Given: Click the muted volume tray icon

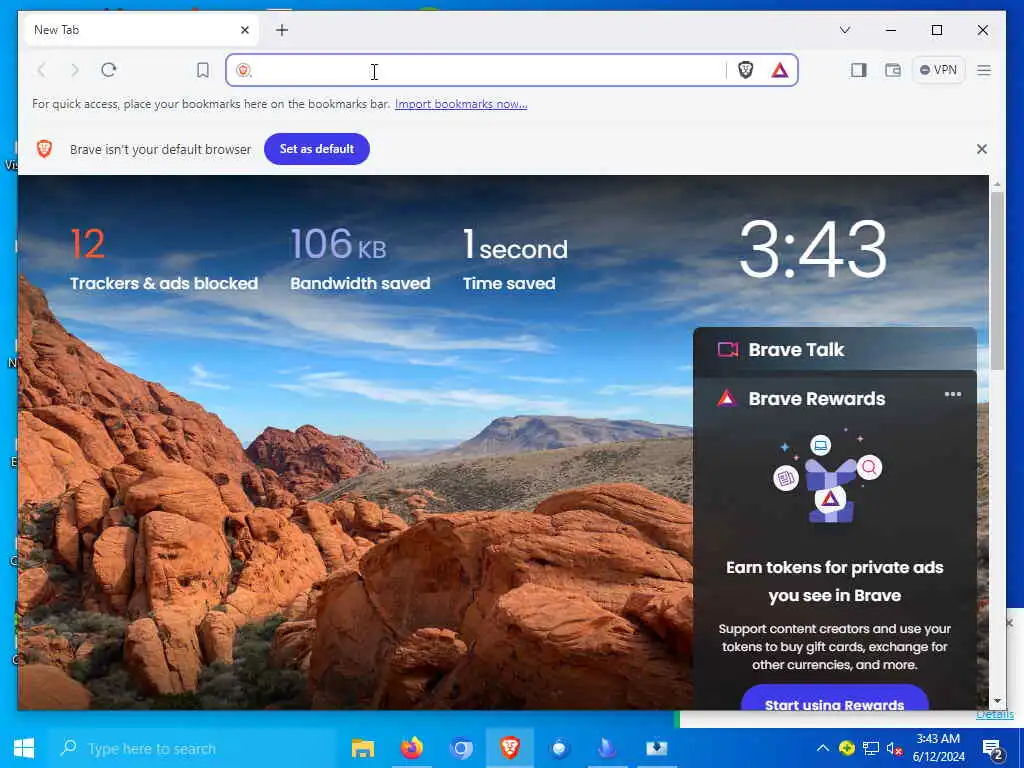Looking at the screenshot, I should point(894,748).
